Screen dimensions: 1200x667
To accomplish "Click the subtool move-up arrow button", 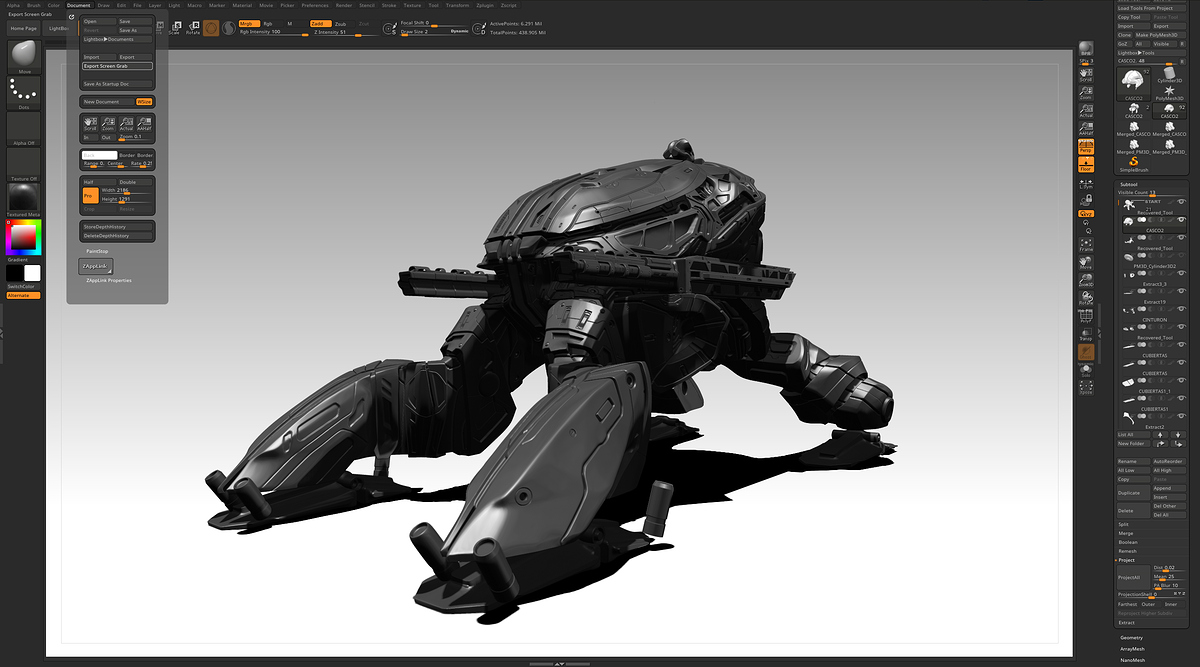I will click(x=1160, y=434).
